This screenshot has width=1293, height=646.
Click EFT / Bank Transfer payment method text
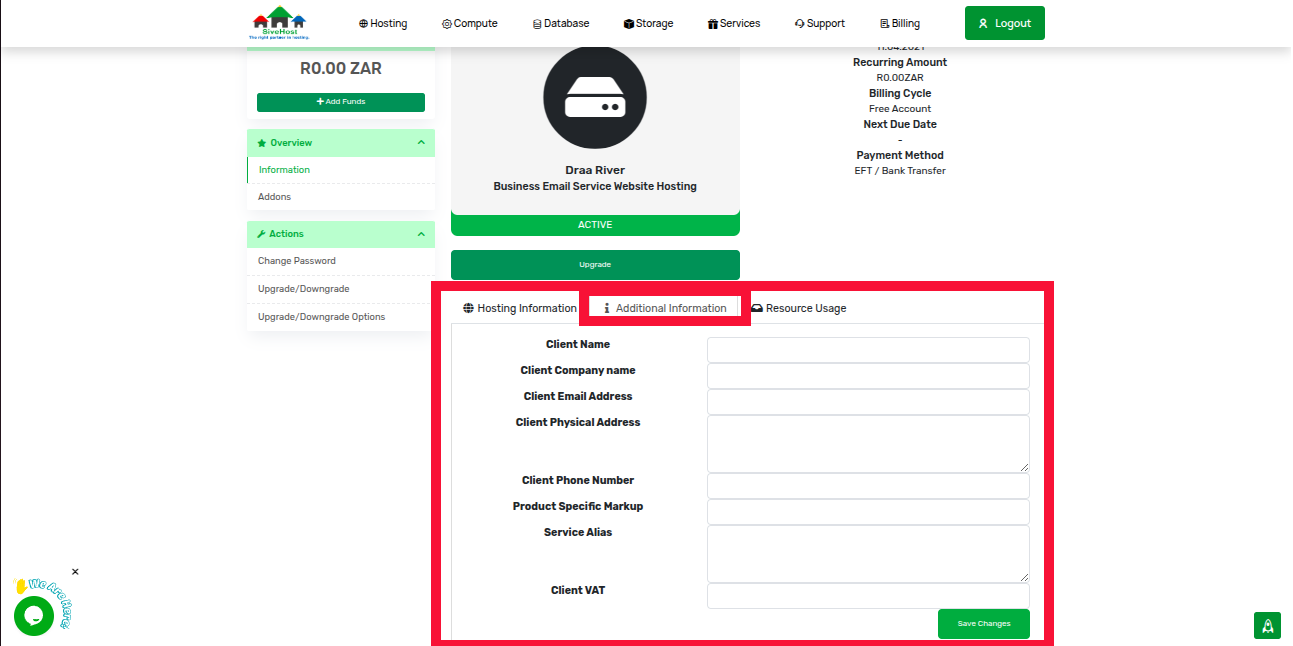[899, 171]
